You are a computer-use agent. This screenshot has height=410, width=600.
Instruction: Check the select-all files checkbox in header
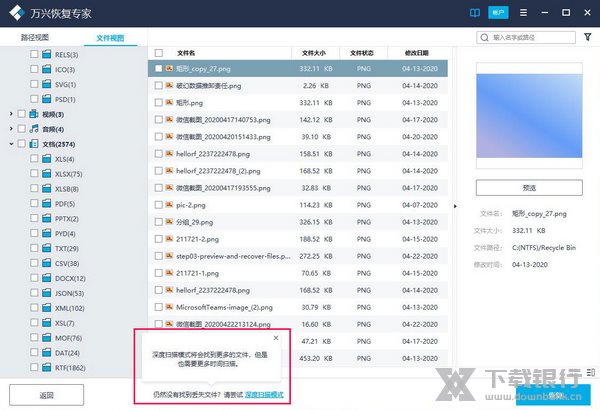(159, 53)
